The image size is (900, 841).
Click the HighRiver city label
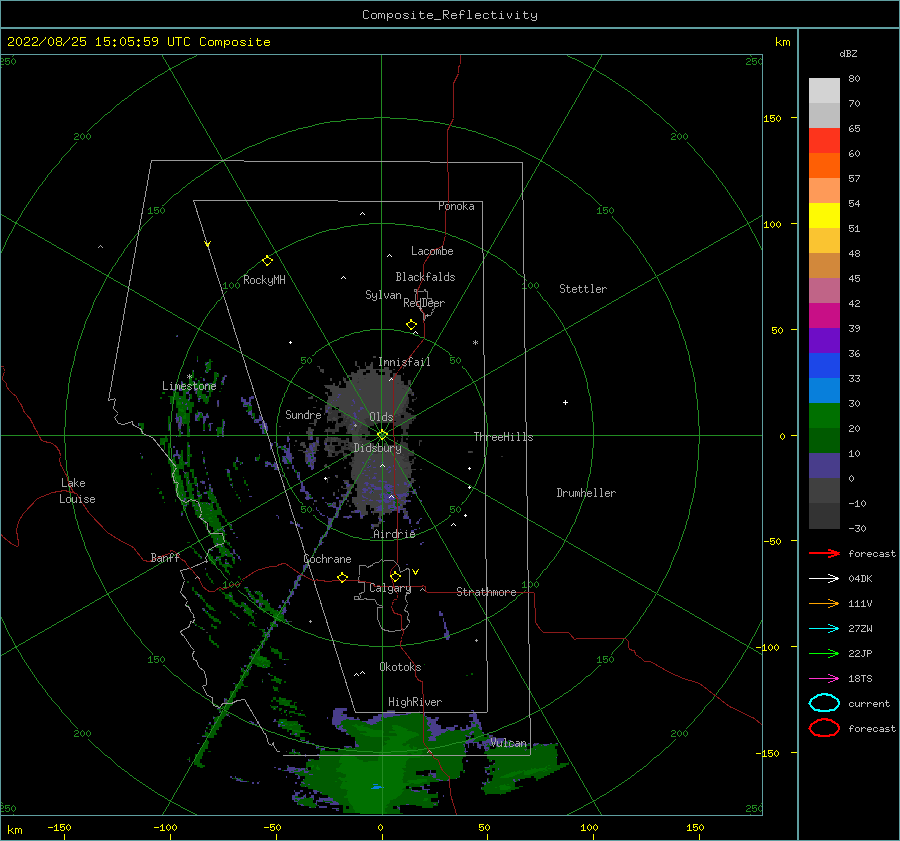pyautogui.click(x=415, y=702)
